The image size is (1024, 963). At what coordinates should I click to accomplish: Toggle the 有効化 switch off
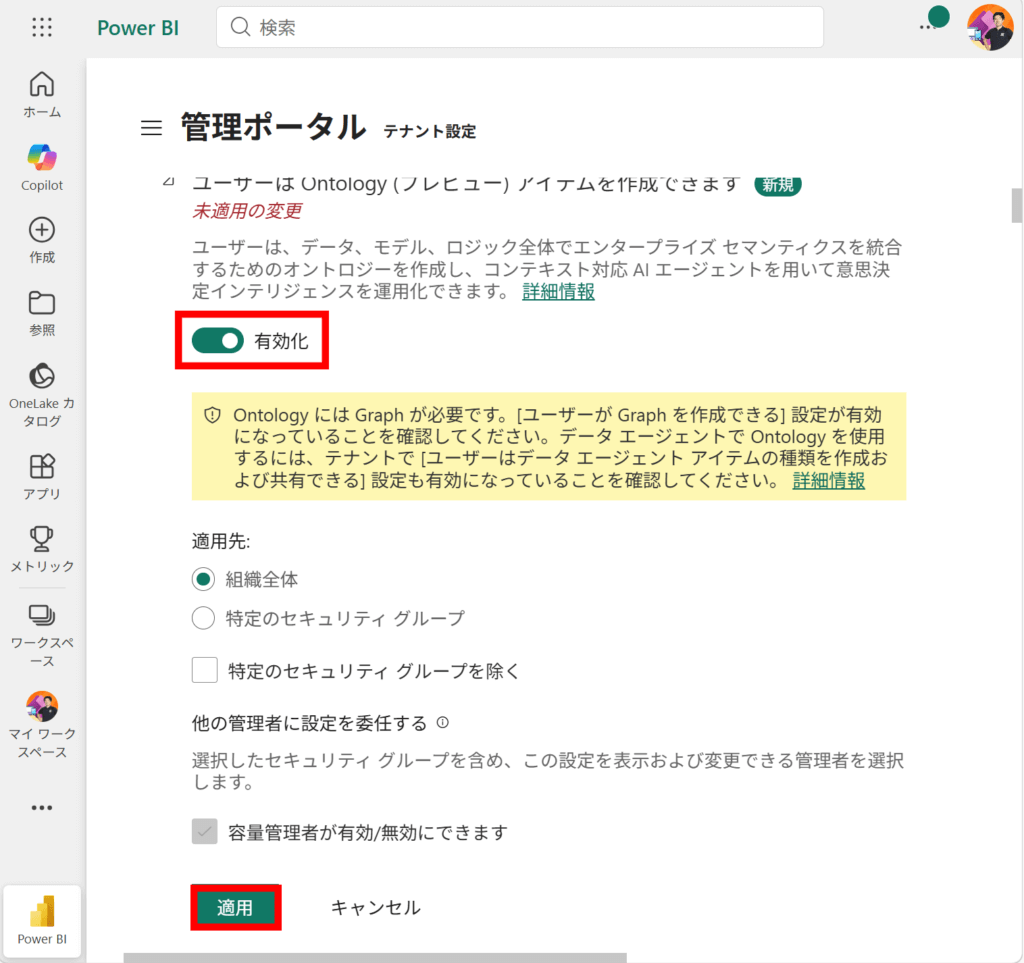[x=218, y=342]
